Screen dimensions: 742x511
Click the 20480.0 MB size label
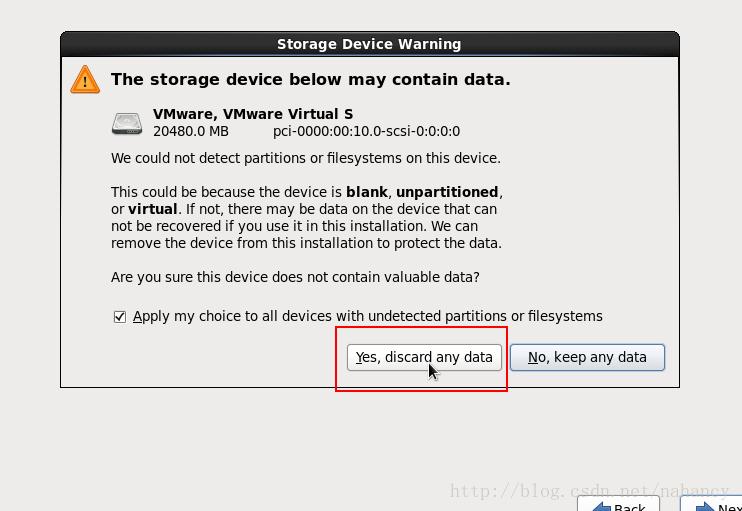191,131
